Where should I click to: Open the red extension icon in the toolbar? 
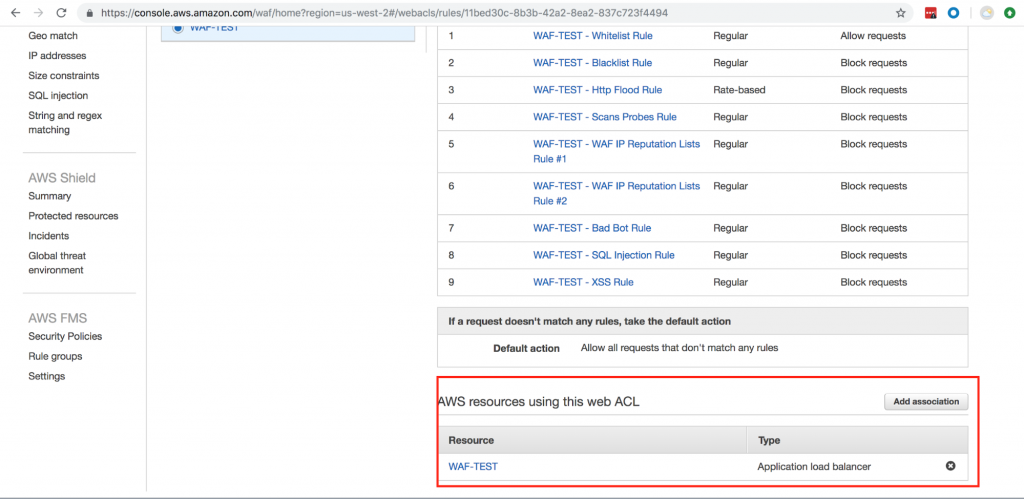coord(931,12)
